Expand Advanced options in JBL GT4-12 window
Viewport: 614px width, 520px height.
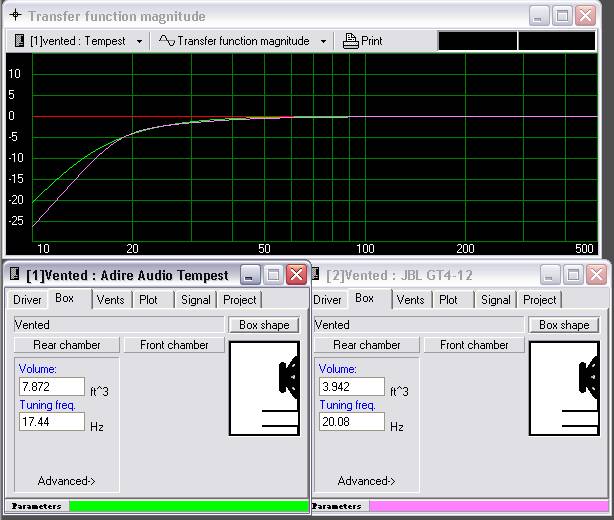(367, 481)
